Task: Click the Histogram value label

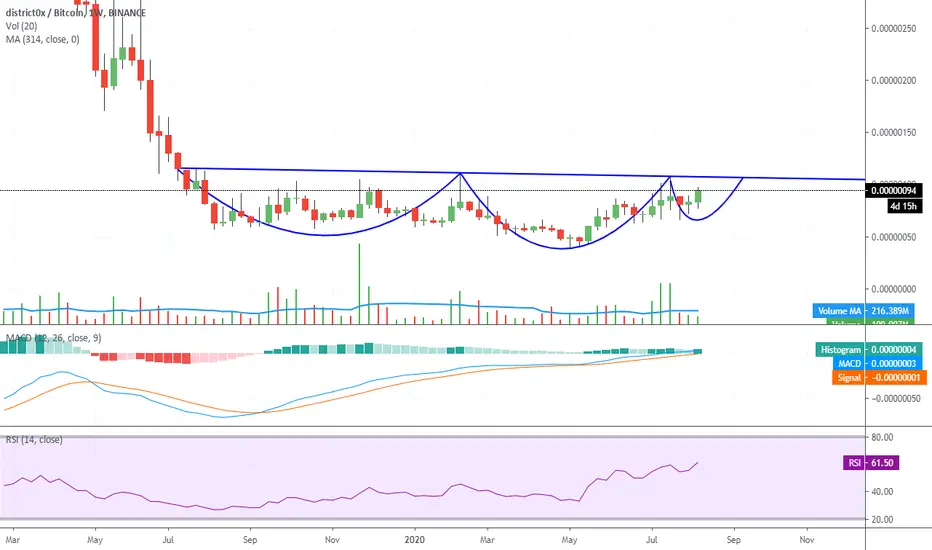Action: click(x=869, y=350)
